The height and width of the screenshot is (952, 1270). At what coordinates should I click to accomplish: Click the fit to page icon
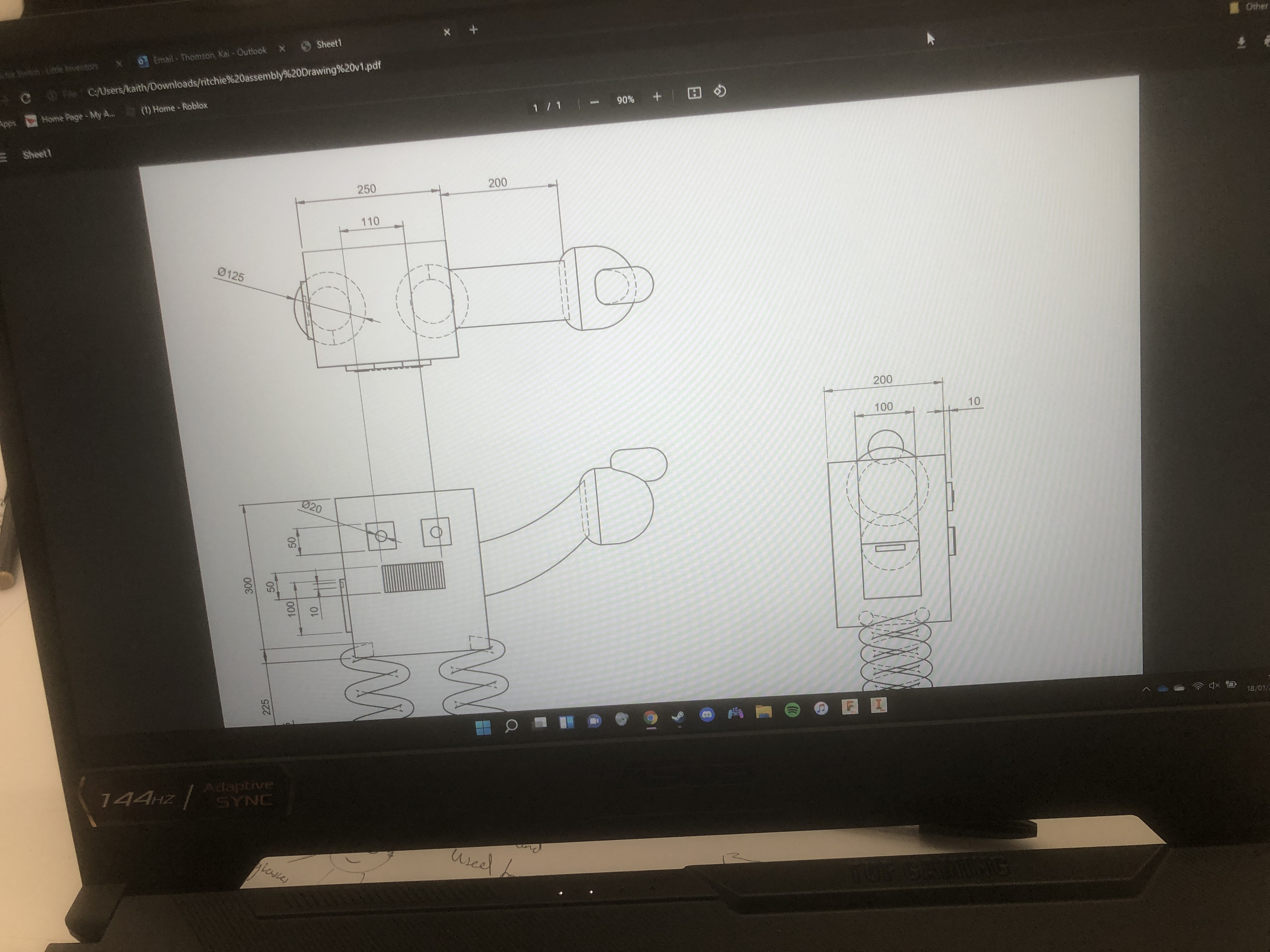694,93
